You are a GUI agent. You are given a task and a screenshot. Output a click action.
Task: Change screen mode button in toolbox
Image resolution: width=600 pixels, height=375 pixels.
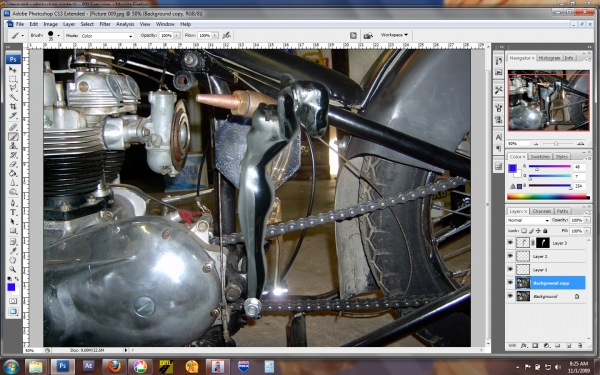13,311
